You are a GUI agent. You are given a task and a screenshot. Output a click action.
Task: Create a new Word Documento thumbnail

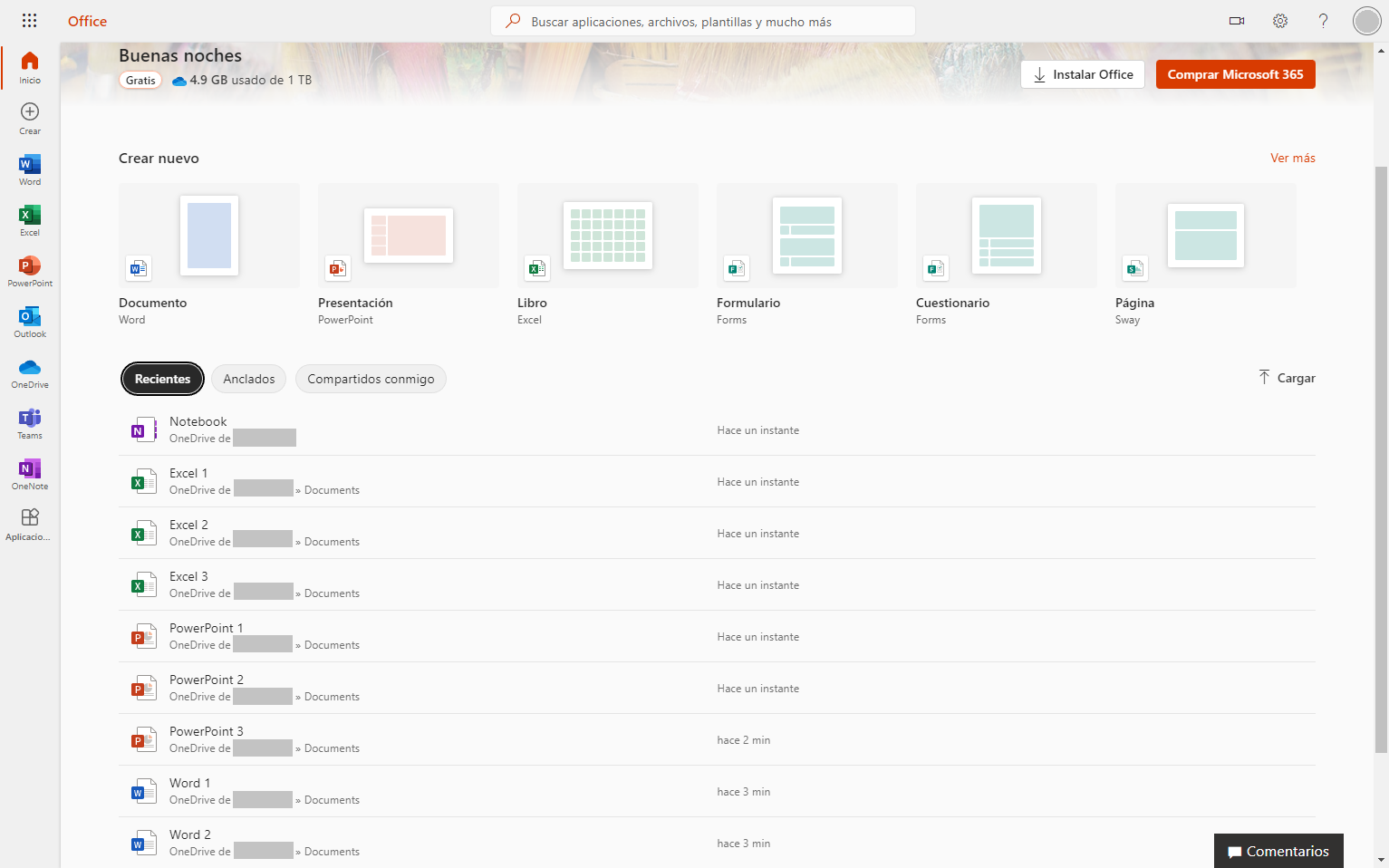click(x=209, y=236)
